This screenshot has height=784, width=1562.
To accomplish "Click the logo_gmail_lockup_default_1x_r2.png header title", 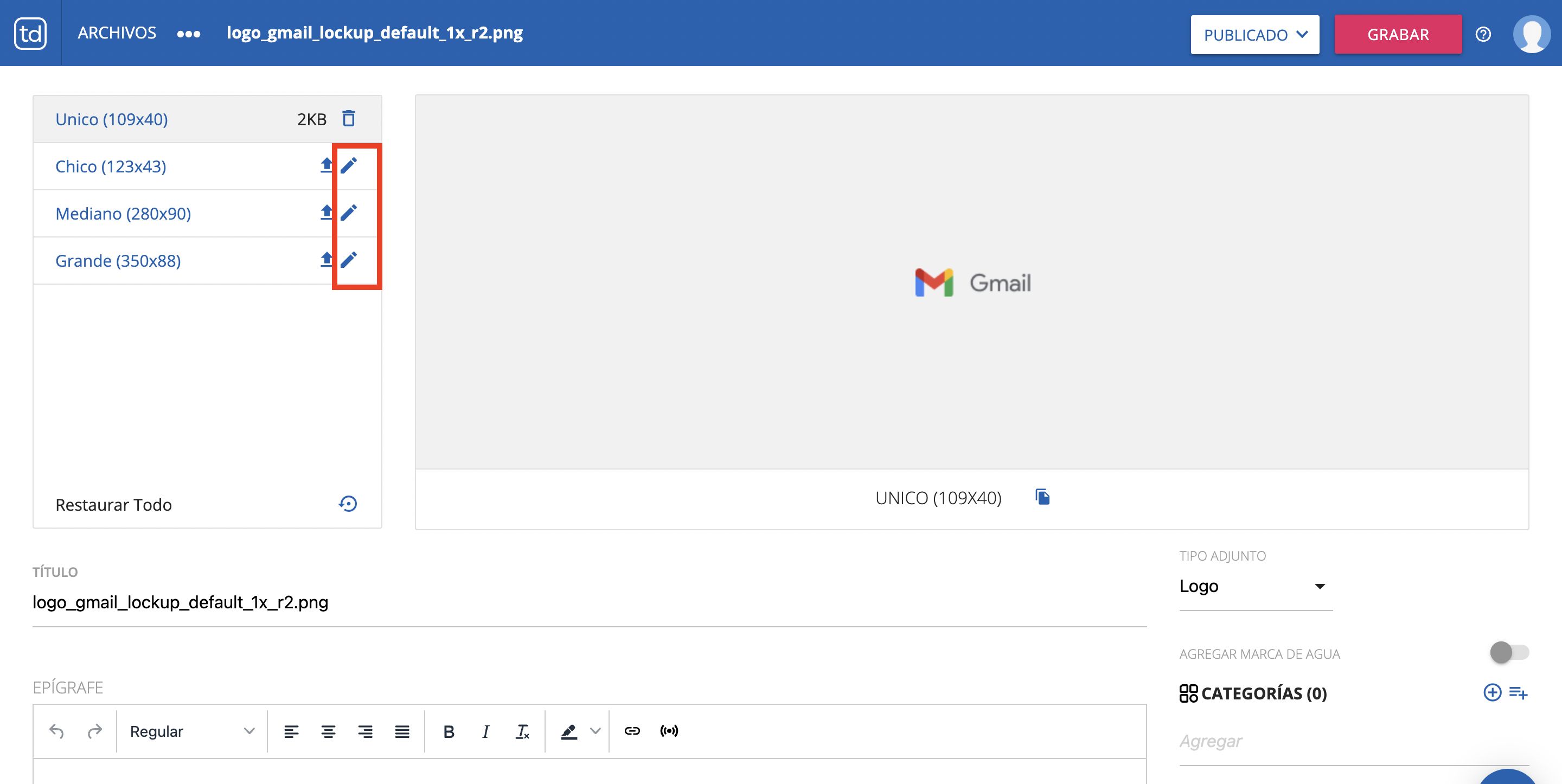I will [375, 34].
